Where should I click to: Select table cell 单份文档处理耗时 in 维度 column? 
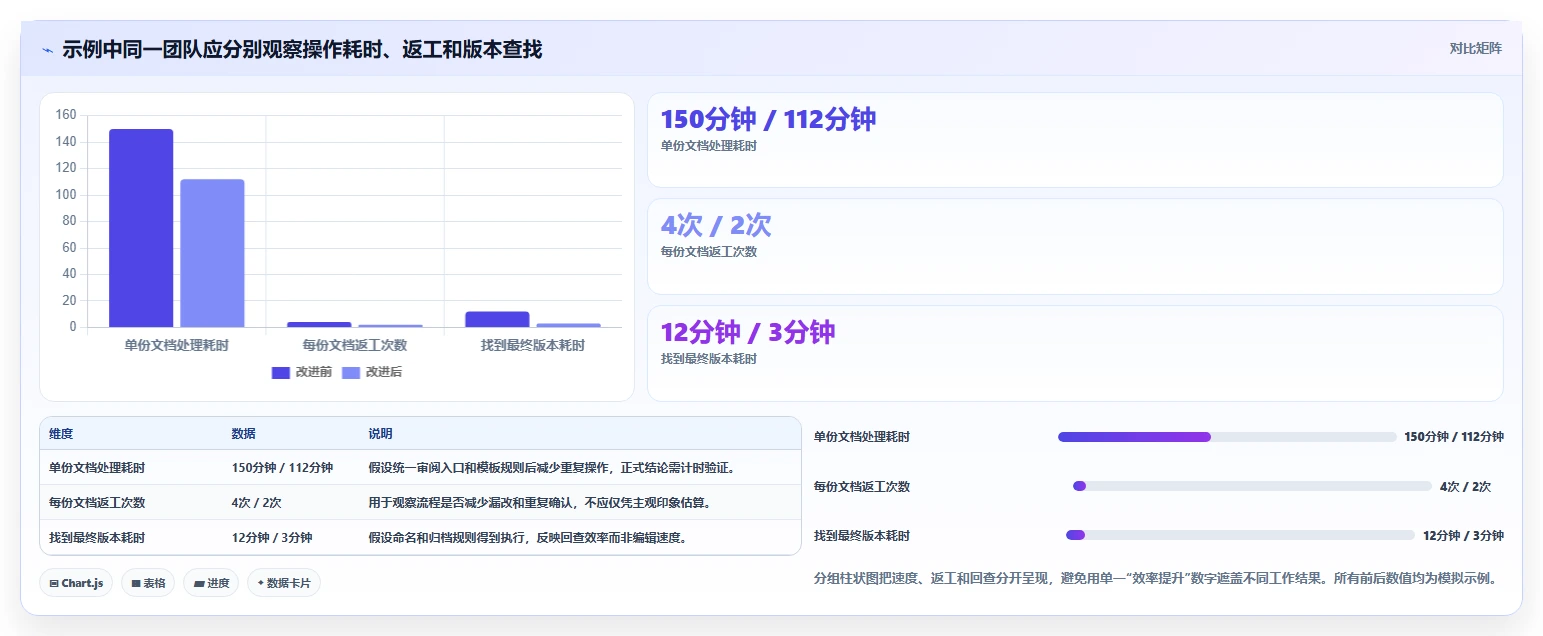[x=97, y=467]
